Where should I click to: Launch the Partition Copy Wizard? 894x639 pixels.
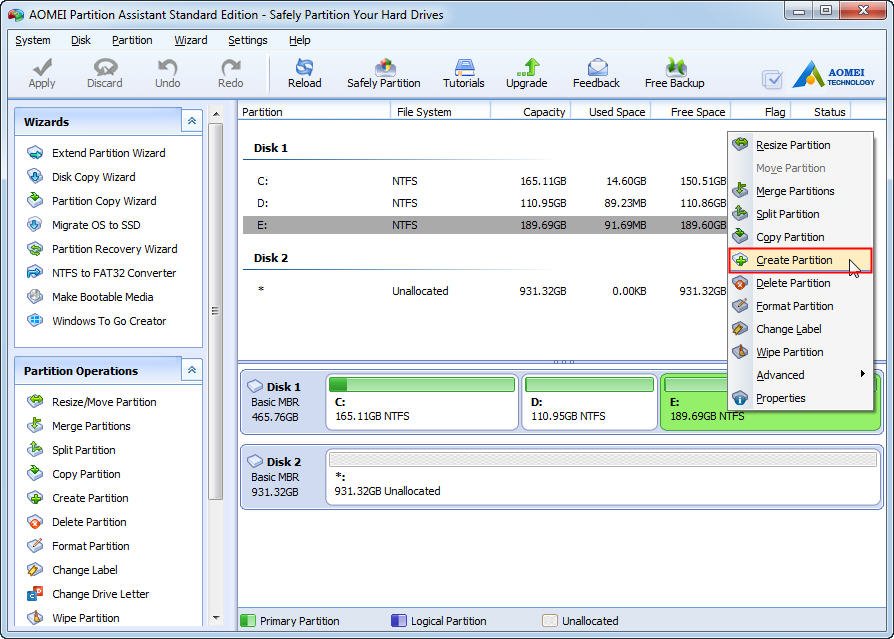(92, 201)
